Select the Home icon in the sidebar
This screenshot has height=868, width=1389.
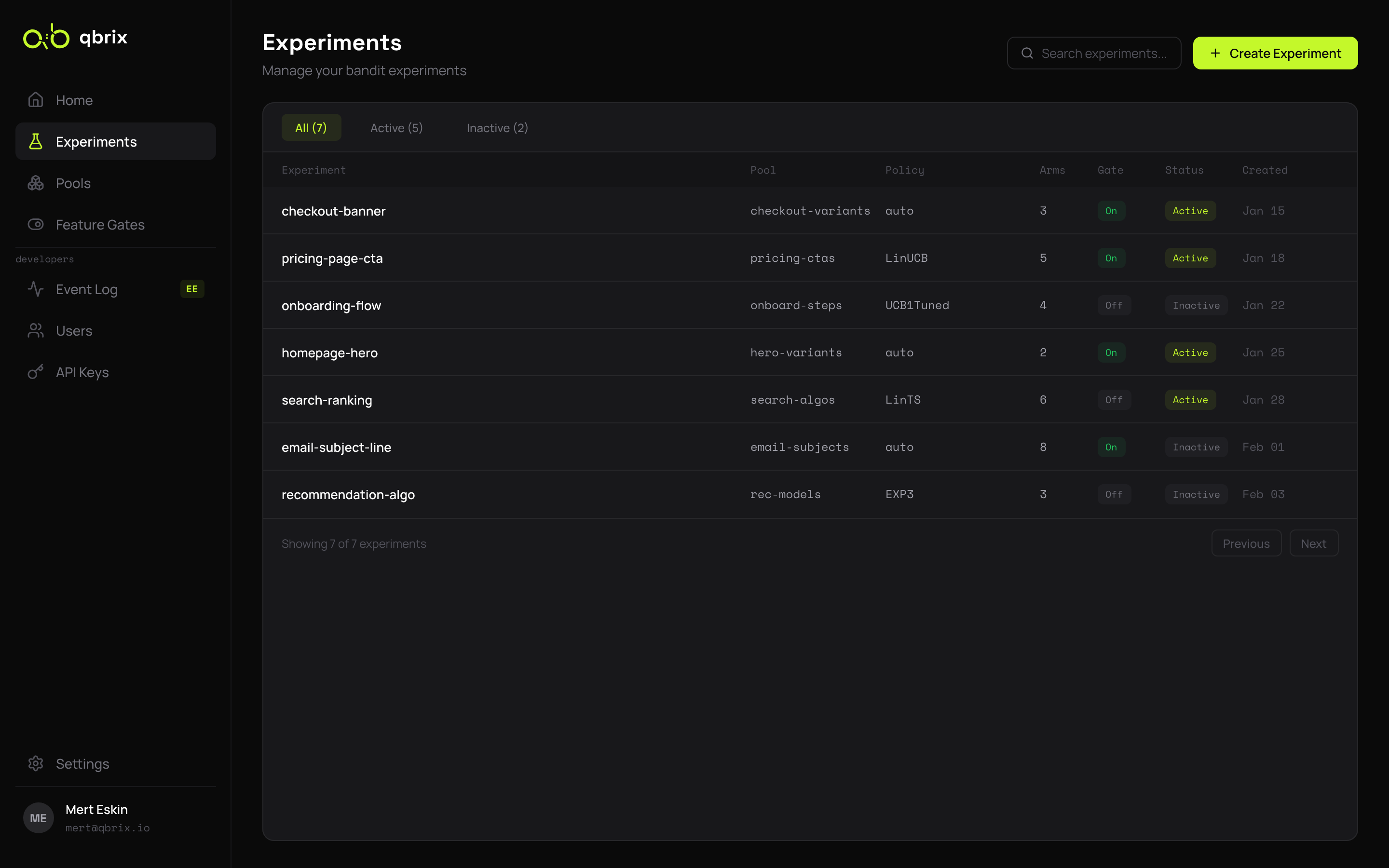36,100
